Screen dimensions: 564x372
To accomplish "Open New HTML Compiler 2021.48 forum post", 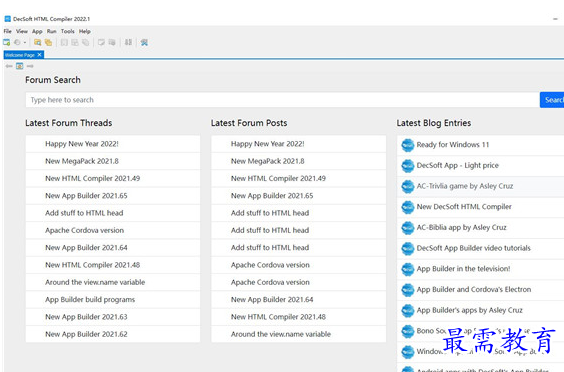I will (x=299, y=317).
